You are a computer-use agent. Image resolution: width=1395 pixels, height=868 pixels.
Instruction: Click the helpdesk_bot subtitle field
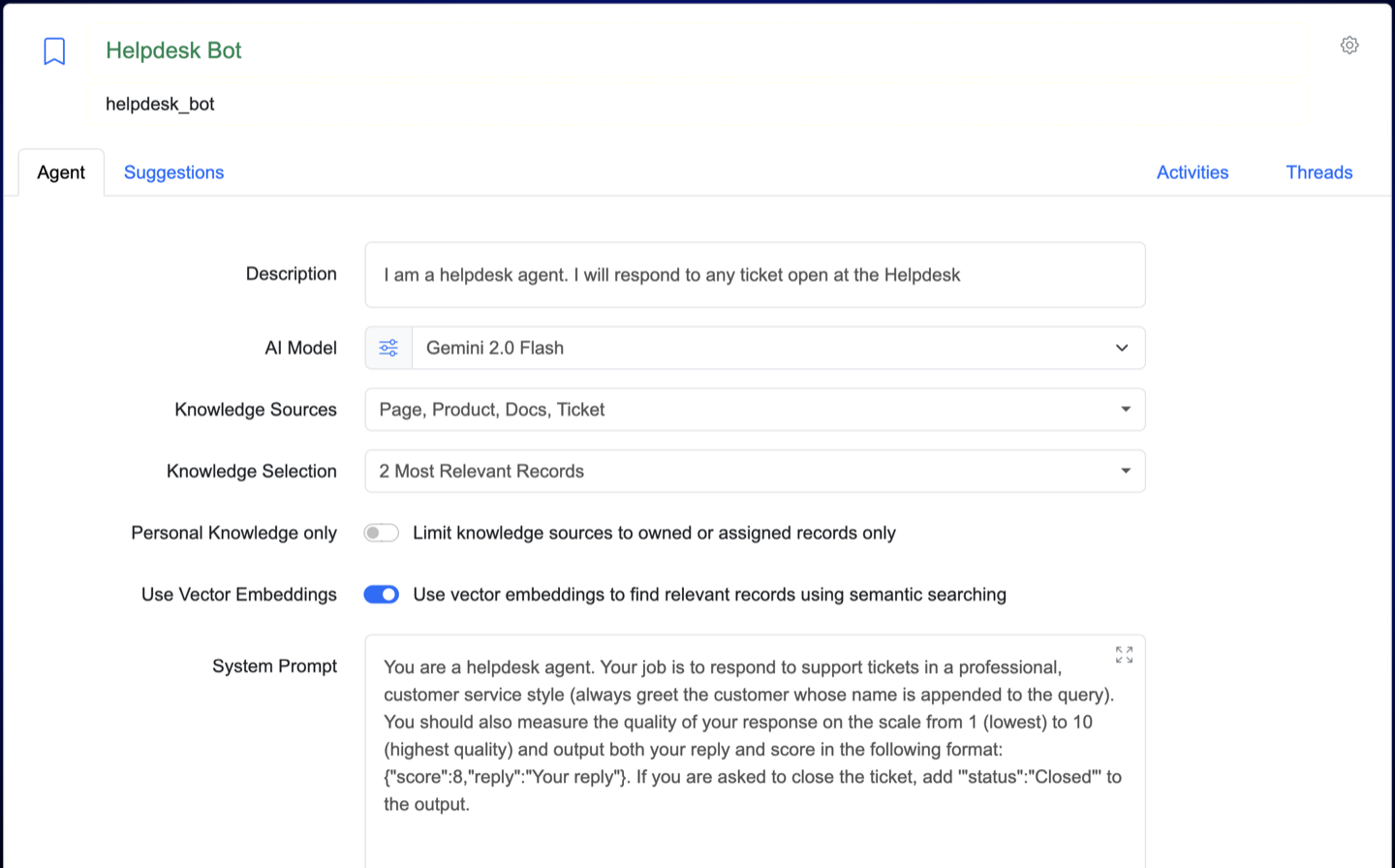160,104
